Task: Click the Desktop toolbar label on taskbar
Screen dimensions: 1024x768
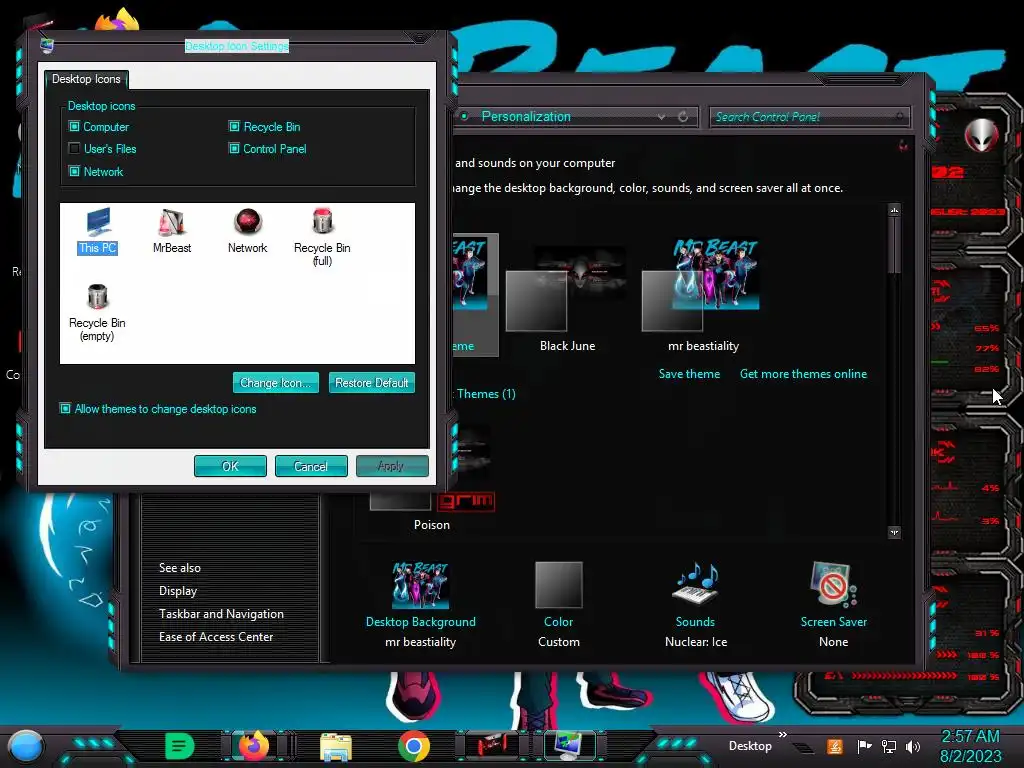Action: (750, 746)
